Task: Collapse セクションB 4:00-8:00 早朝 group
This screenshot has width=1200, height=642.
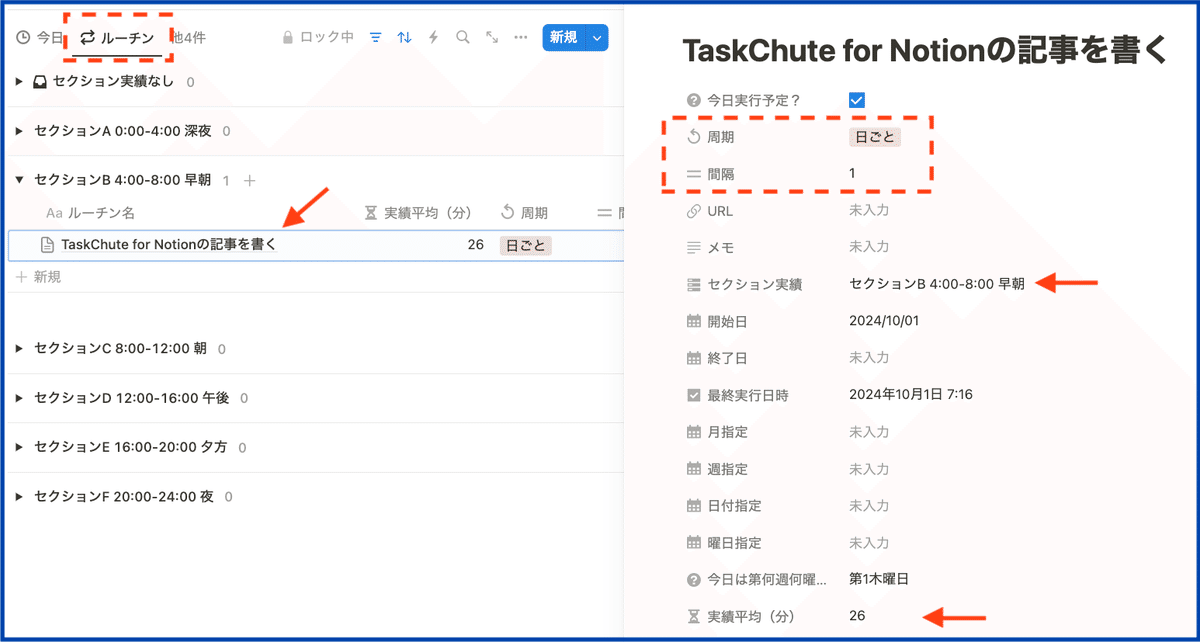Action: [19, 180]
